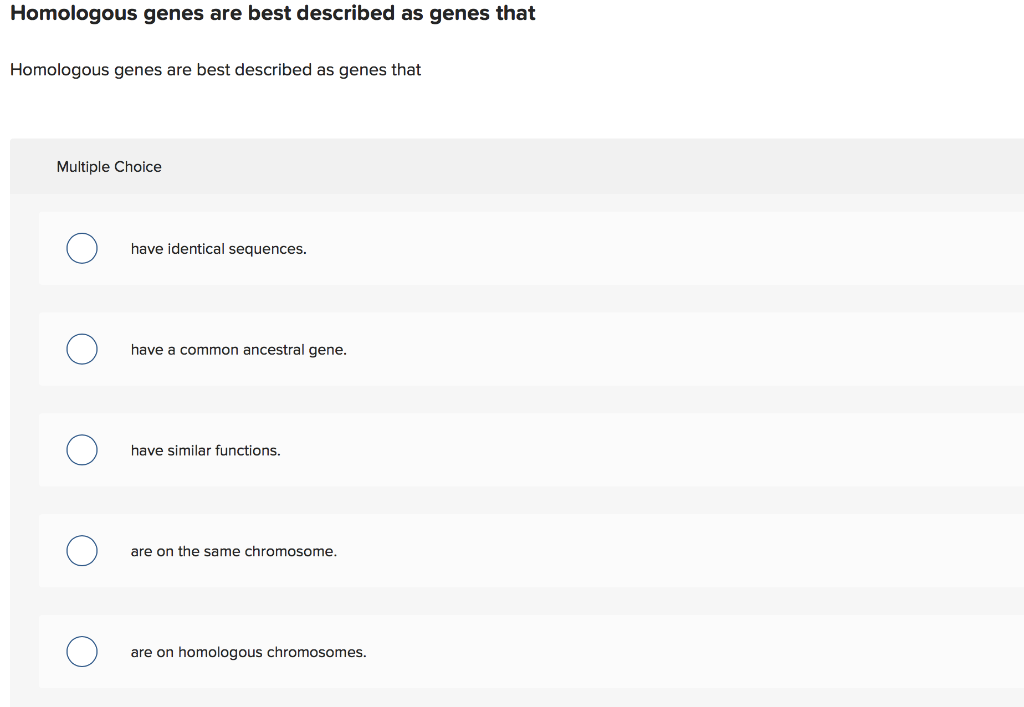Mark the correct answer about common ancestral gene
Screen dimensions: 1024x707
(x=81, y=349)
